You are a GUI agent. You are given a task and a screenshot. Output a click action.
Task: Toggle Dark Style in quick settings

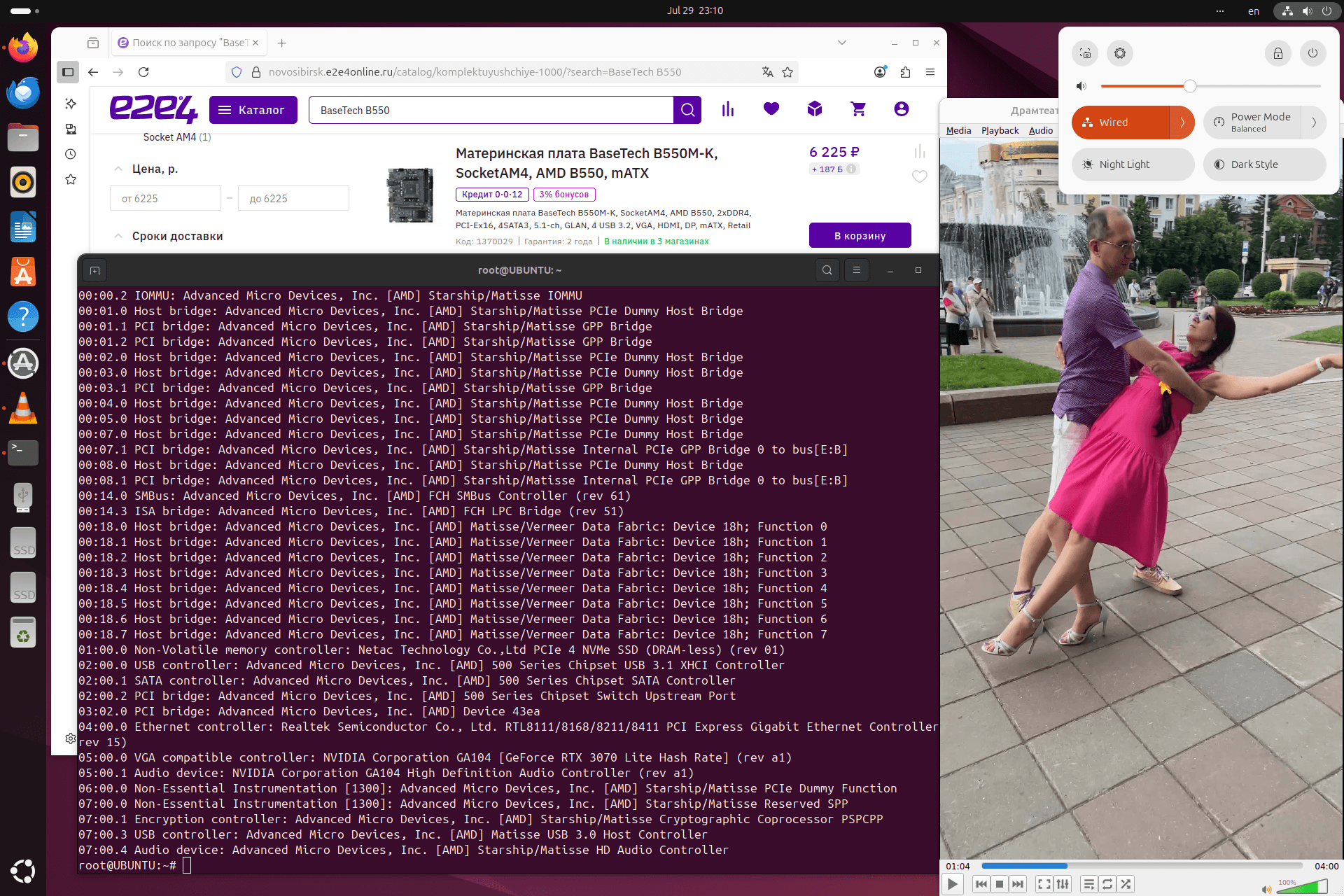pos(1265,164)
